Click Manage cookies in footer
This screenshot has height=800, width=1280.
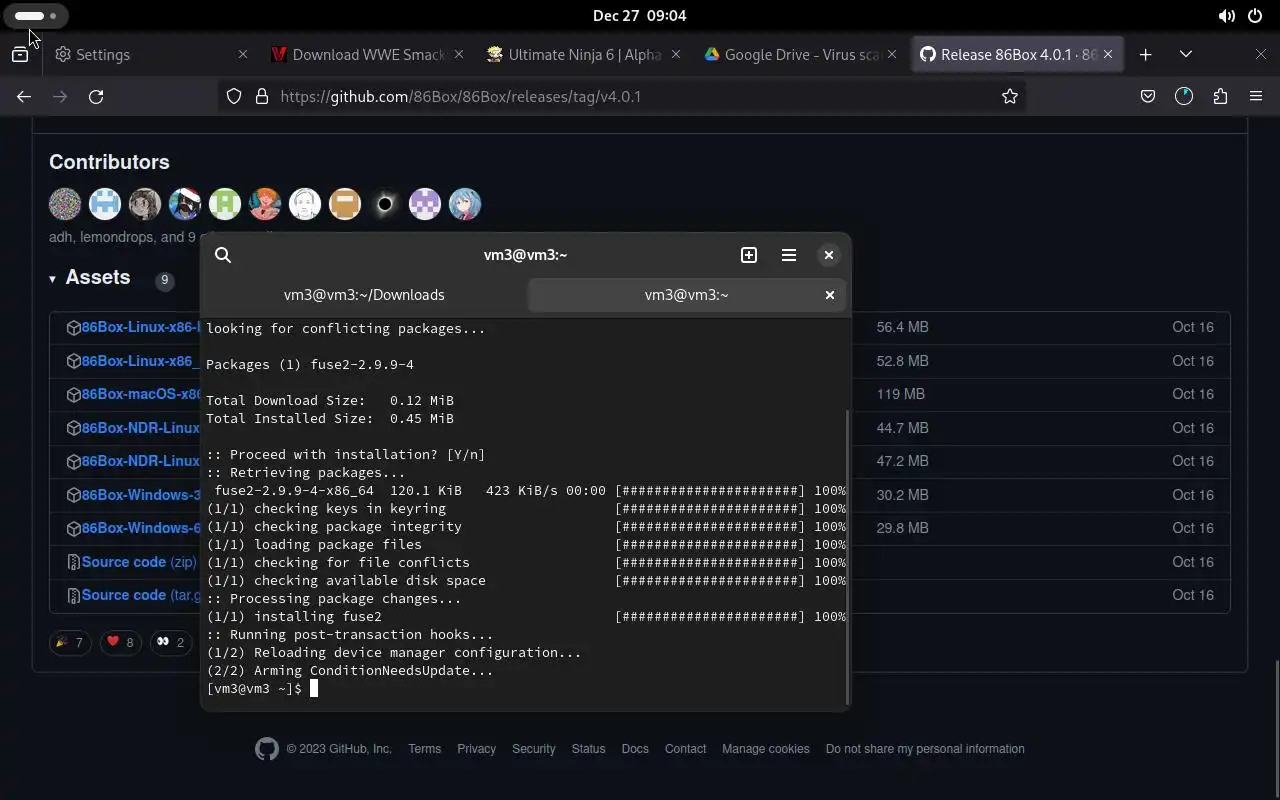(x=766, y=749)
